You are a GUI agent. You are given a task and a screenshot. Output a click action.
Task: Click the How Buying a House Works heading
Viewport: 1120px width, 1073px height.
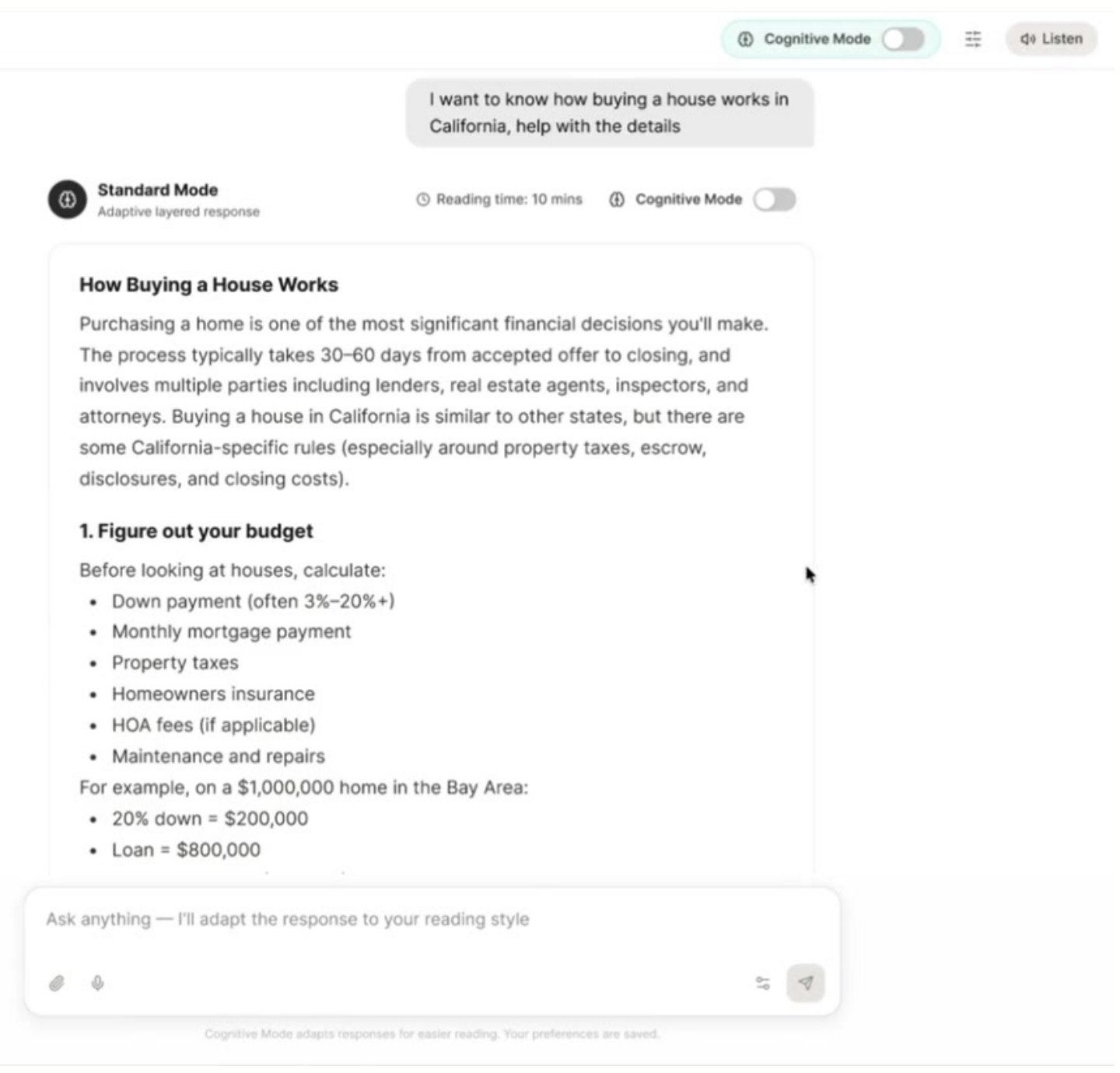(208, 285)
